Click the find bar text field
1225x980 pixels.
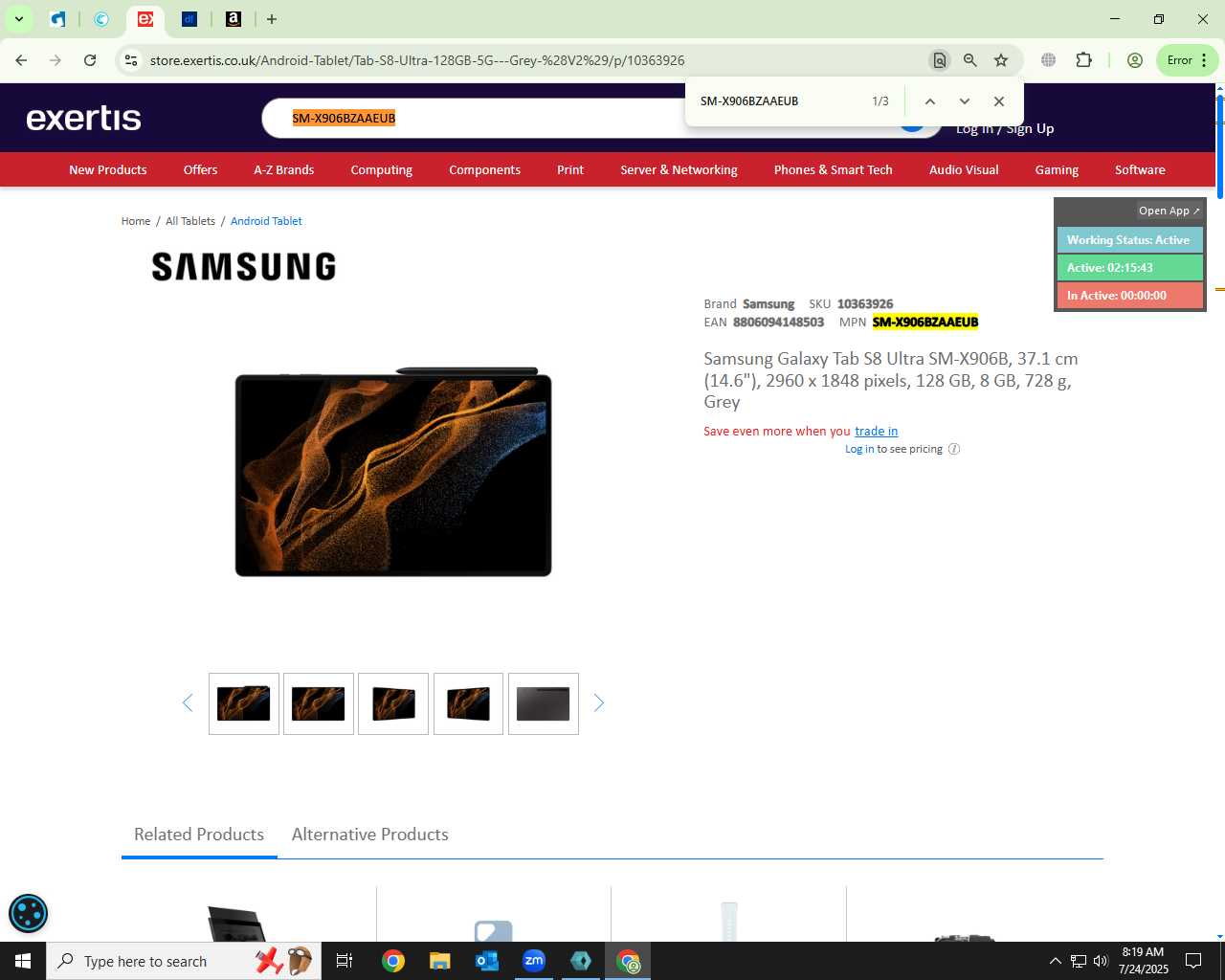(x=780, y=101)
